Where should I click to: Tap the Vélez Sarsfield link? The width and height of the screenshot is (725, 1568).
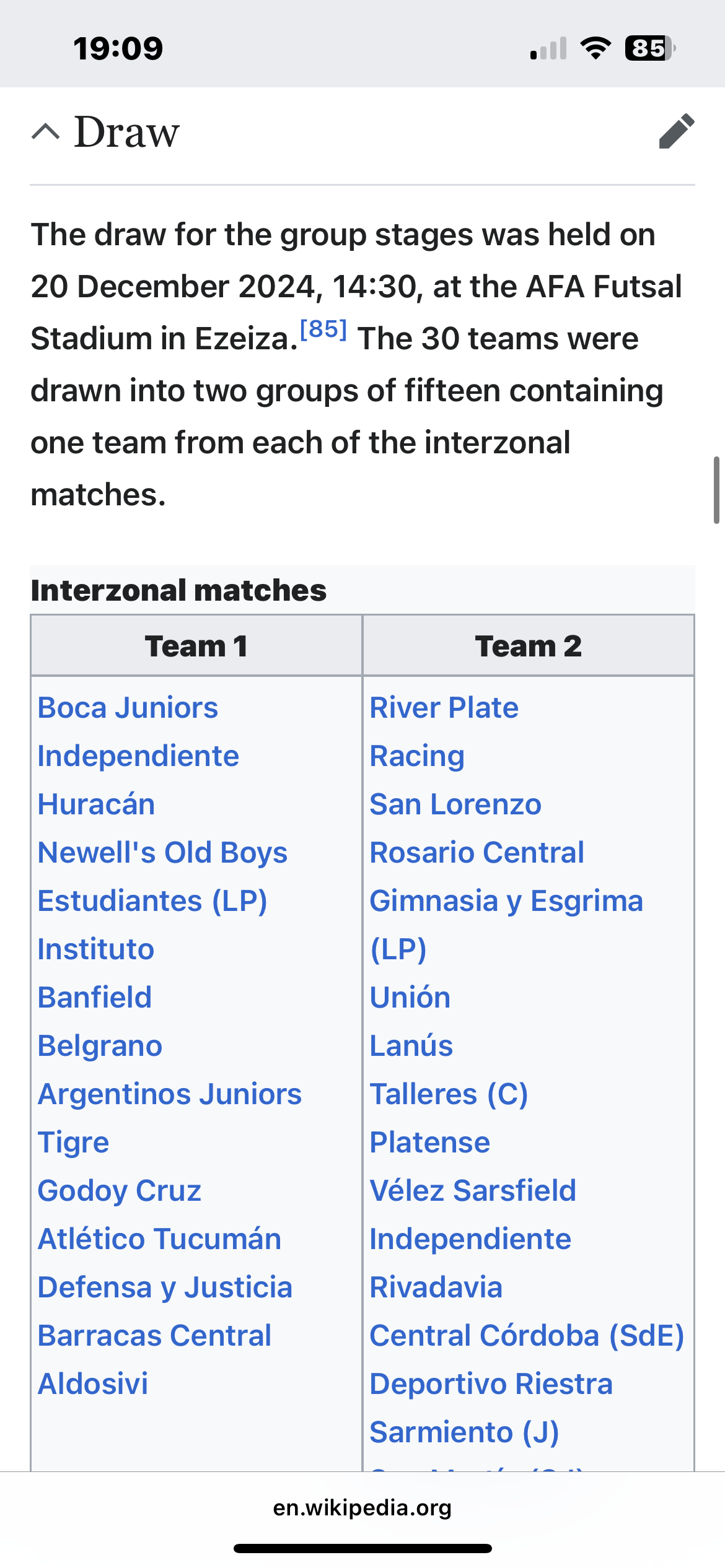473,1190
